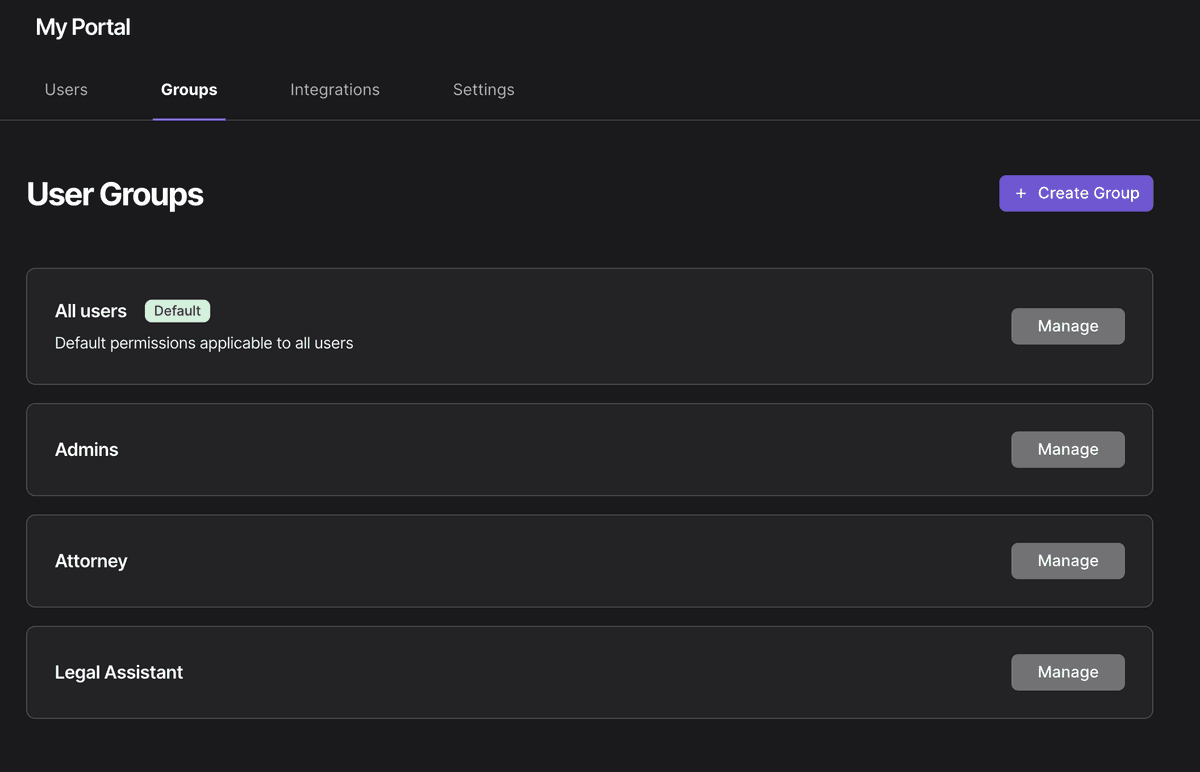Go to the Settings tab
The image size is (1200, 772).
[484, 90]
